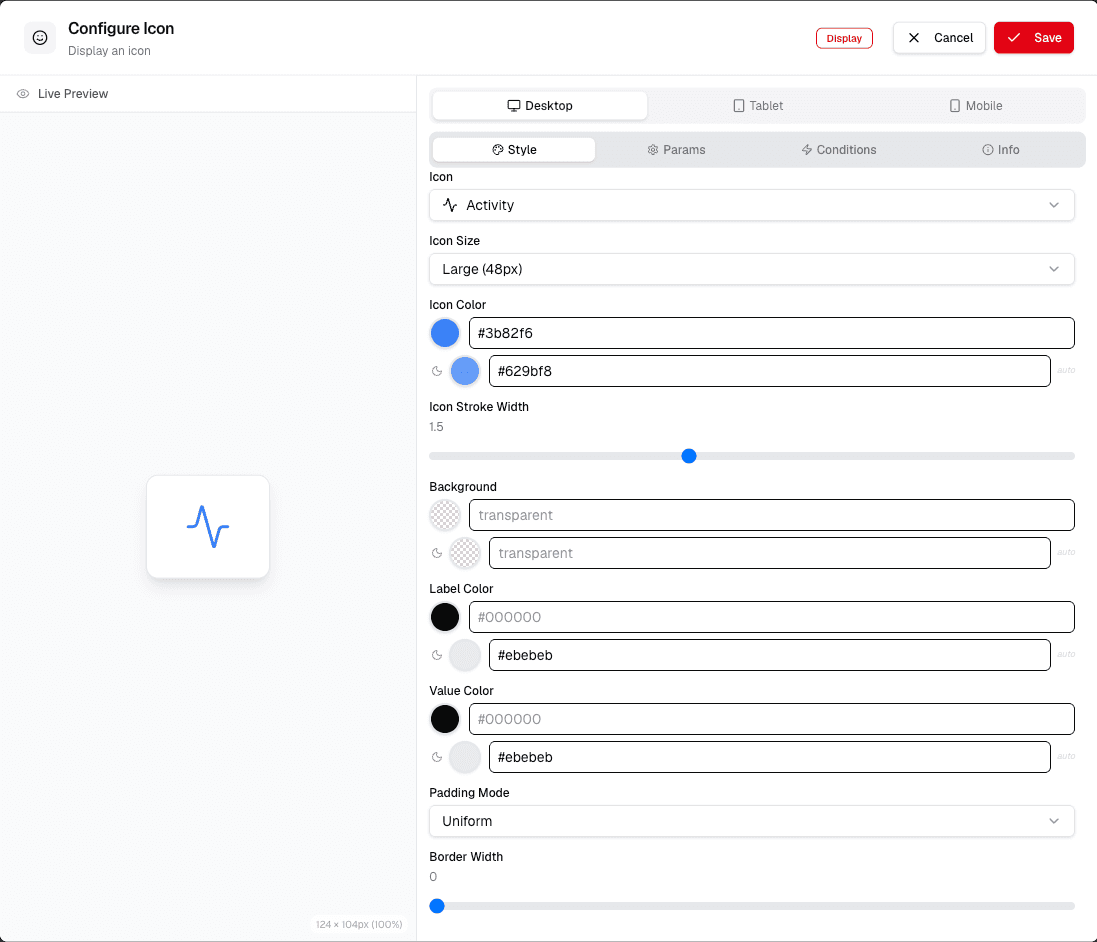The width and height of the screenshot is (1097, 942).
Task: Click the dark-mode Value Color #ebebeb swatch
Action: pyautogui.click(x=465, y=757)
